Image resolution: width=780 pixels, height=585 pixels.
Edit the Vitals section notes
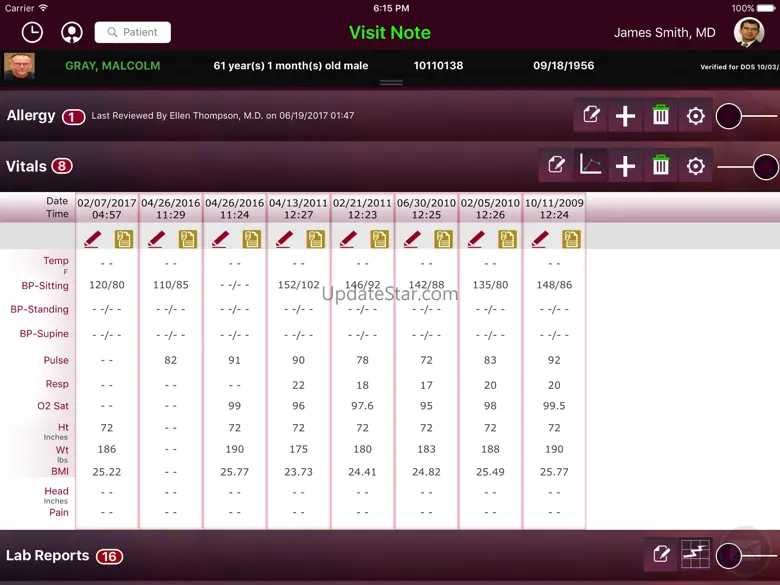(x=556, y=166)
